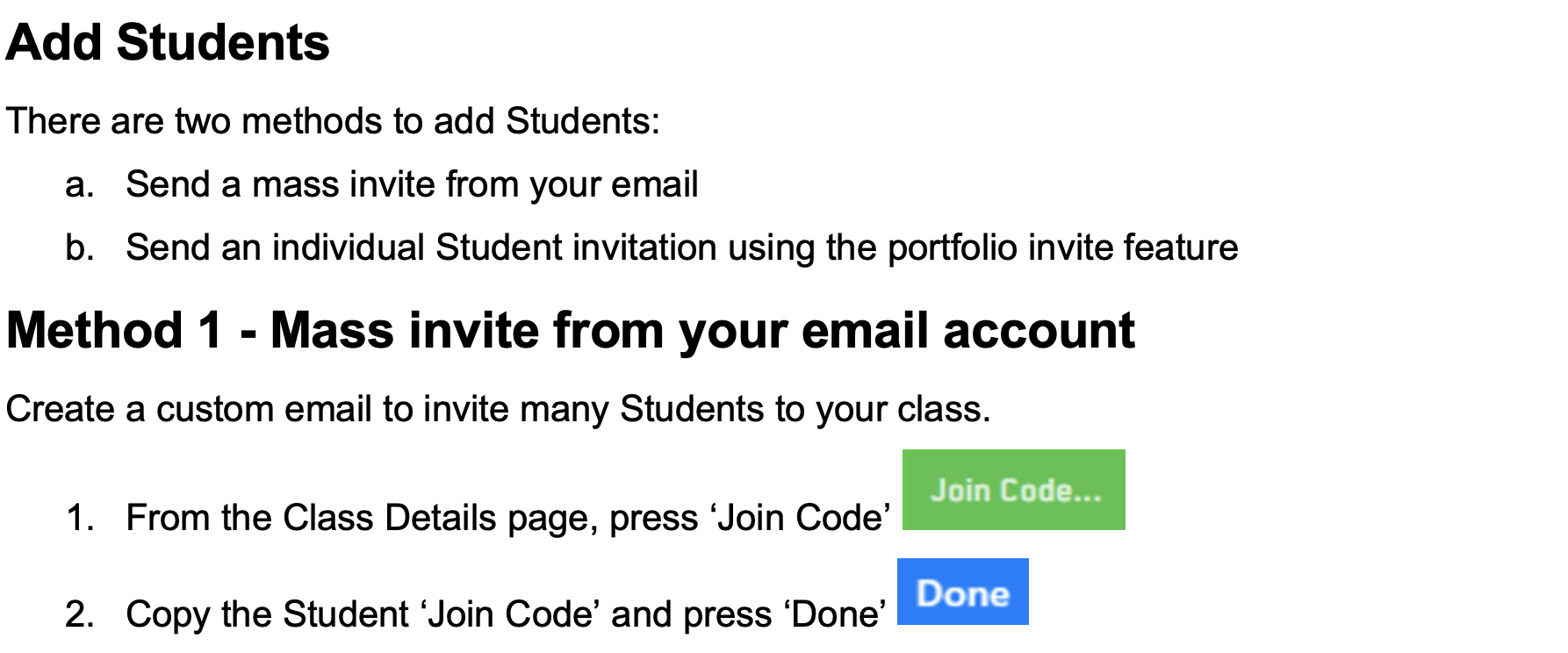1568x653 pixels.
Task: Click the blue Done button
Action: [x=962, y=592]
